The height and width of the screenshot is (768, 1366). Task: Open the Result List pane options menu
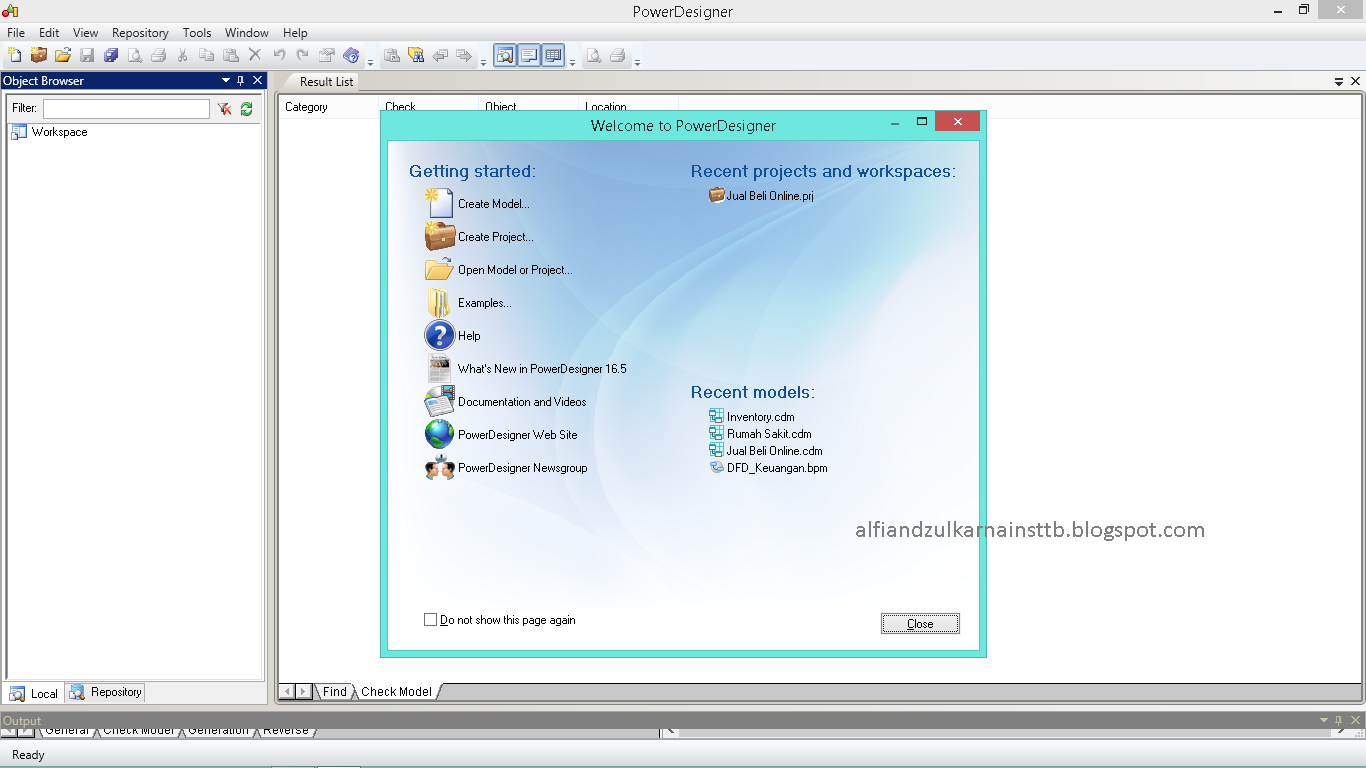[x=1338, y=81]
